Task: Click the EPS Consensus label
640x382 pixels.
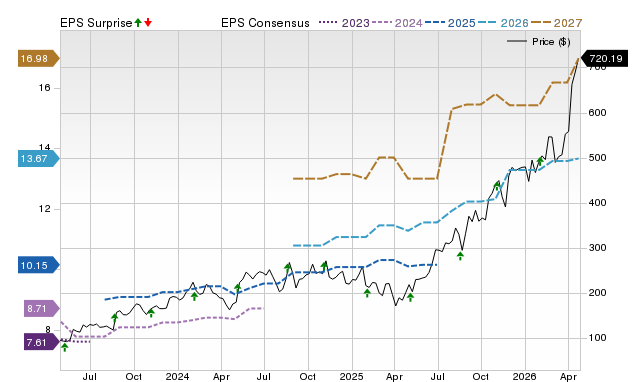Action: point(265,23)
